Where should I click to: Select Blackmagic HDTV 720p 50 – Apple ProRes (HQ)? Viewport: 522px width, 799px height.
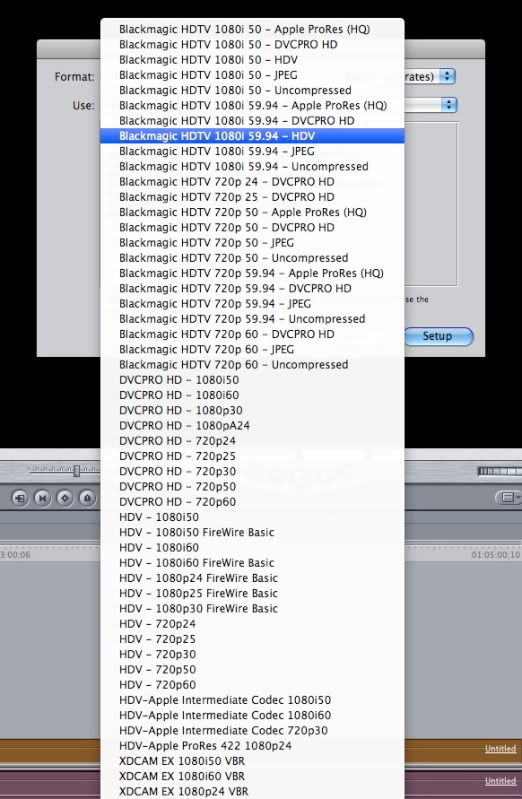point(252,212)
